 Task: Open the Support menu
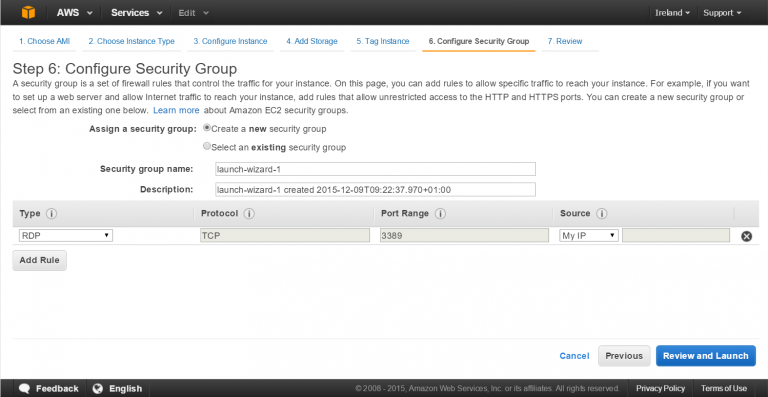pos(722,13)
